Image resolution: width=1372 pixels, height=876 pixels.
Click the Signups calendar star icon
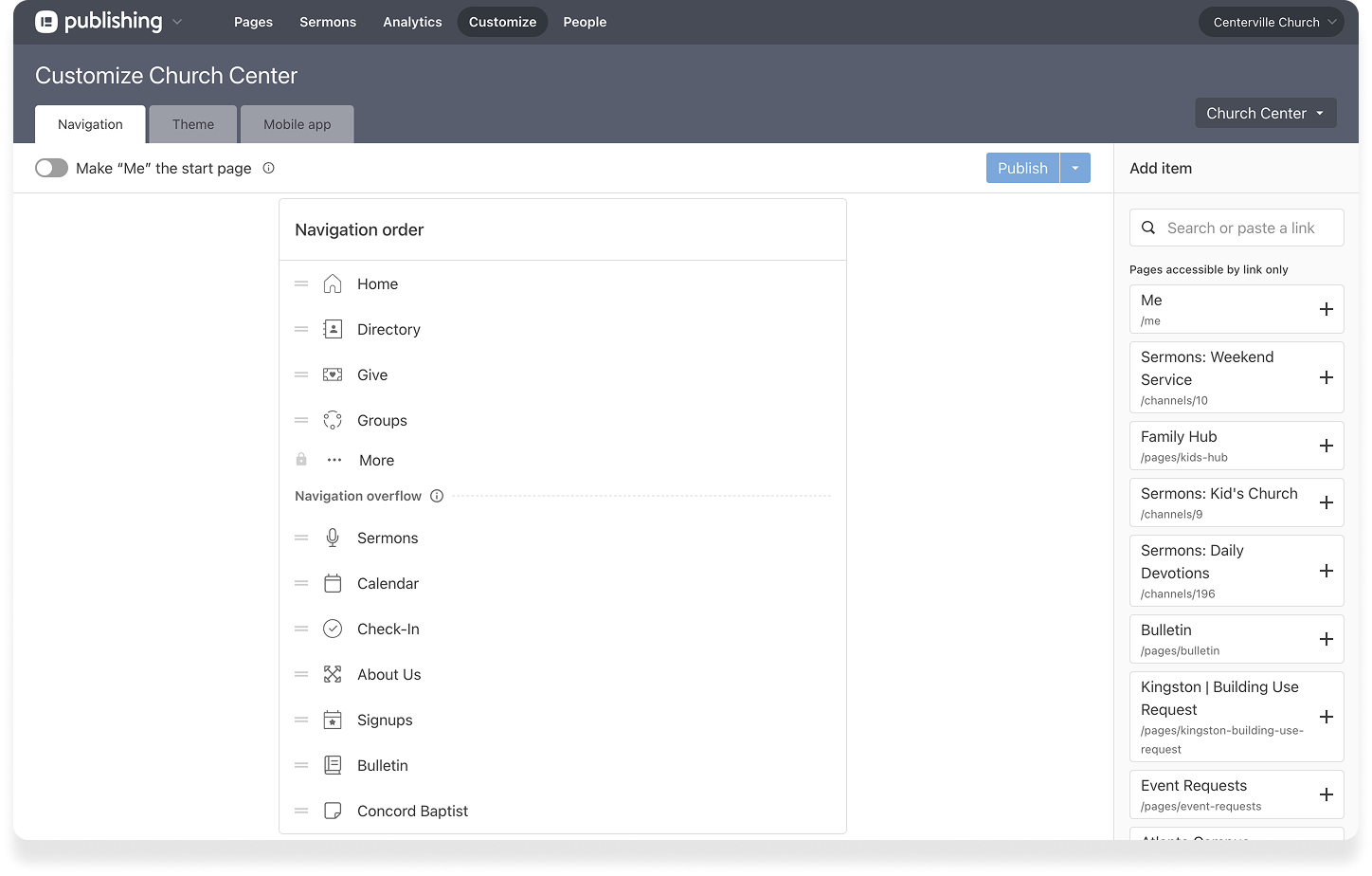[x=332, y=721]
